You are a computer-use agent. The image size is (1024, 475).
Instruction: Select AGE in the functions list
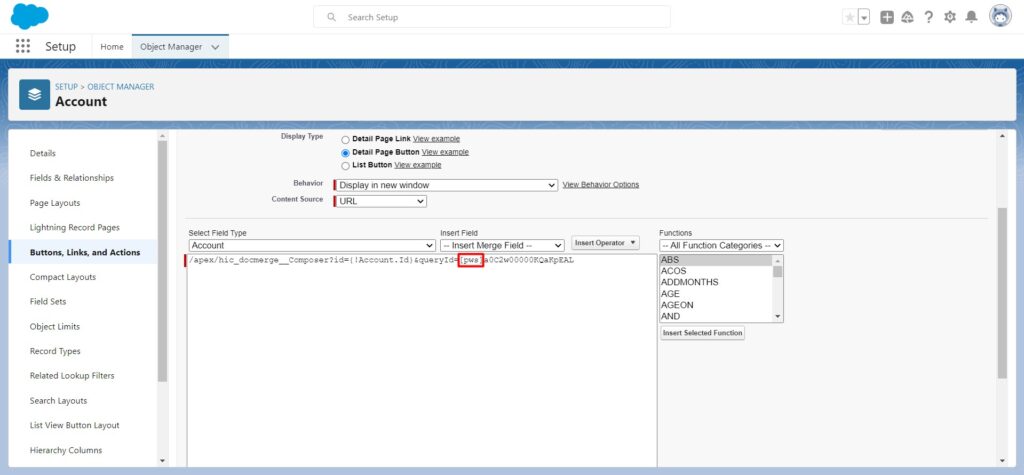(716, 294)
